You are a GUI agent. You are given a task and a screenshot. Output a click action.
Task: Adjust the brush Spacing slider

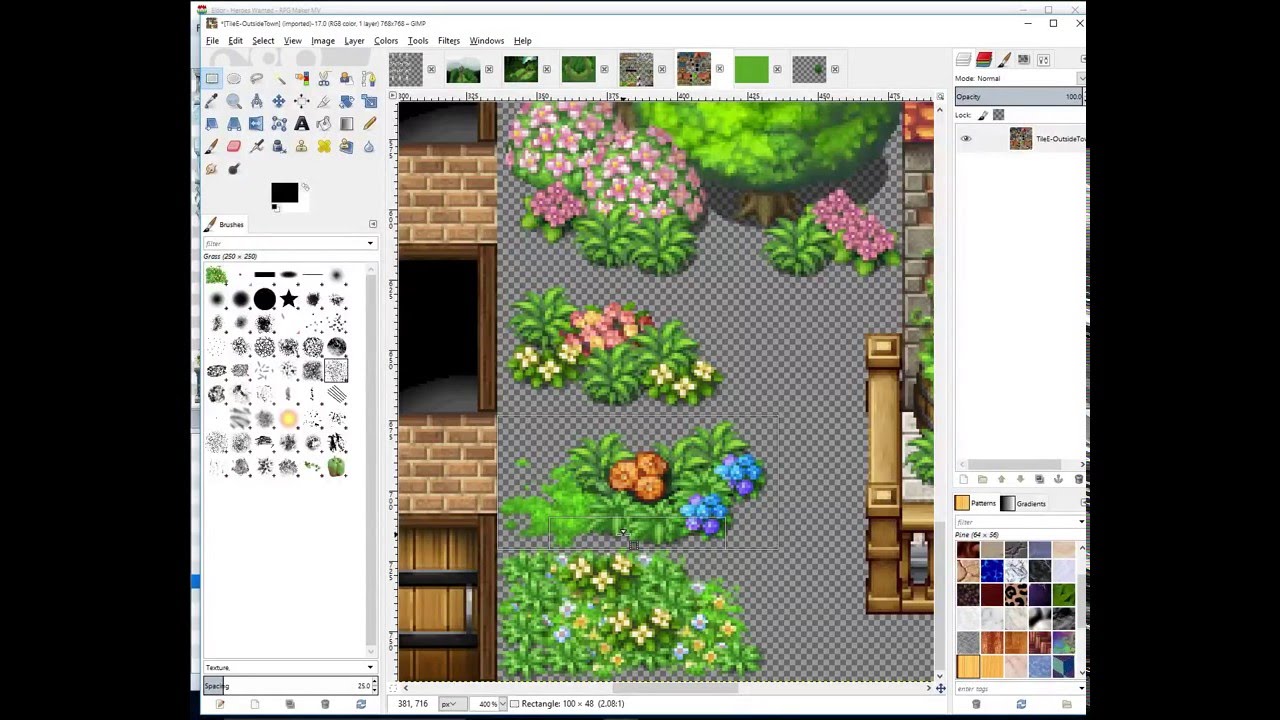coord(288,686)
